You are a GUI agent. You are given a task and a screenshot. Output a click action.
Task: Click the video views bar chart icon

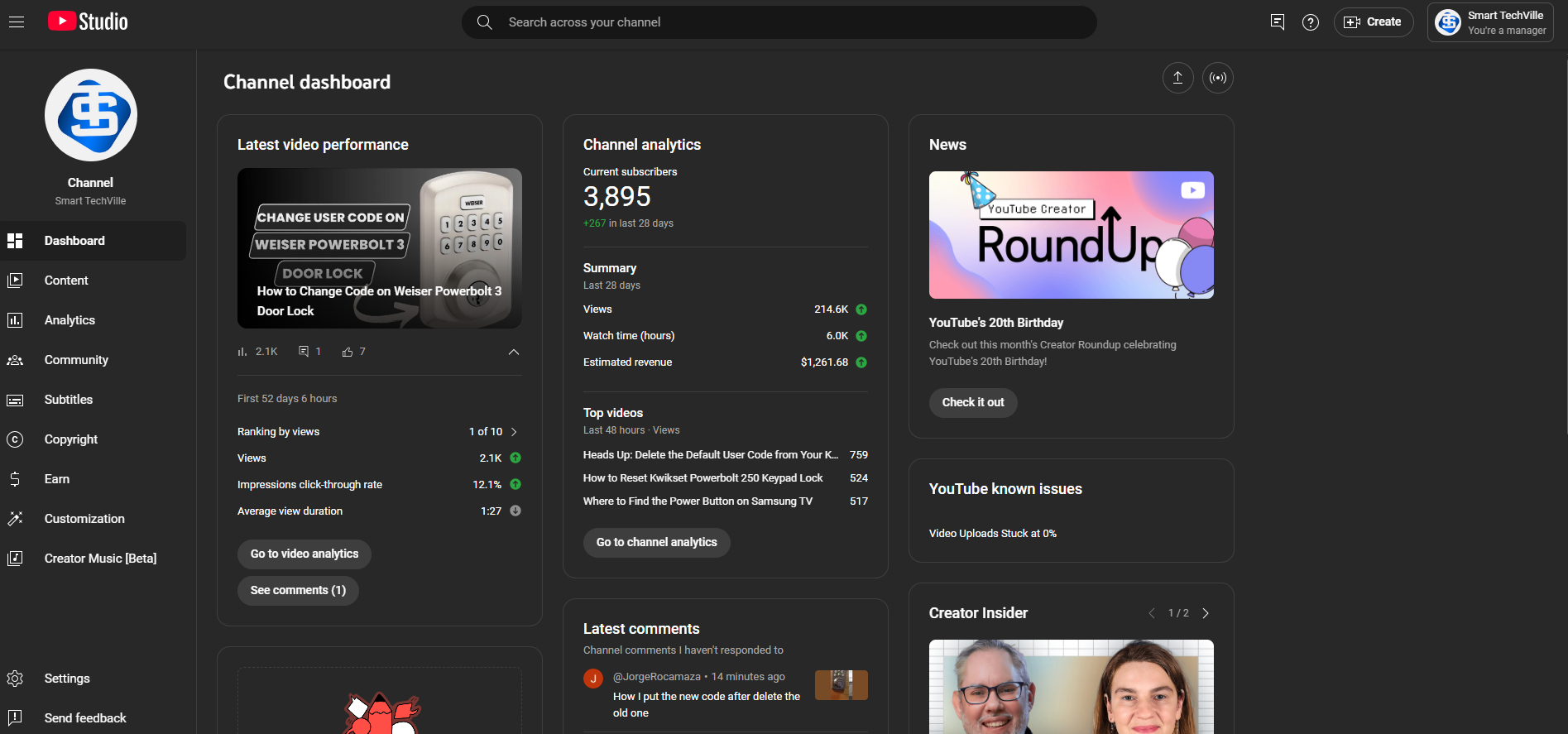[242, 352]
